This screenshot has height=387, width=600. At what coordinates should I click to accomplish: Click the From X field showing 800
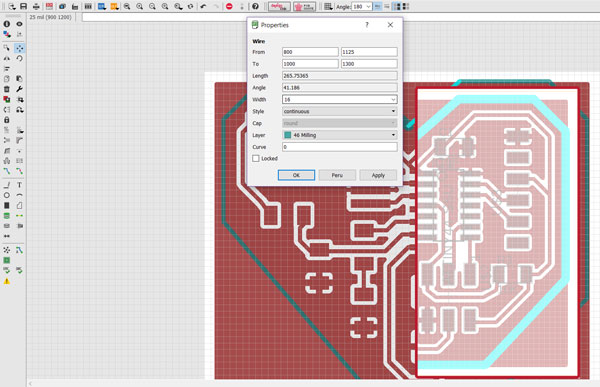(310, 52)
